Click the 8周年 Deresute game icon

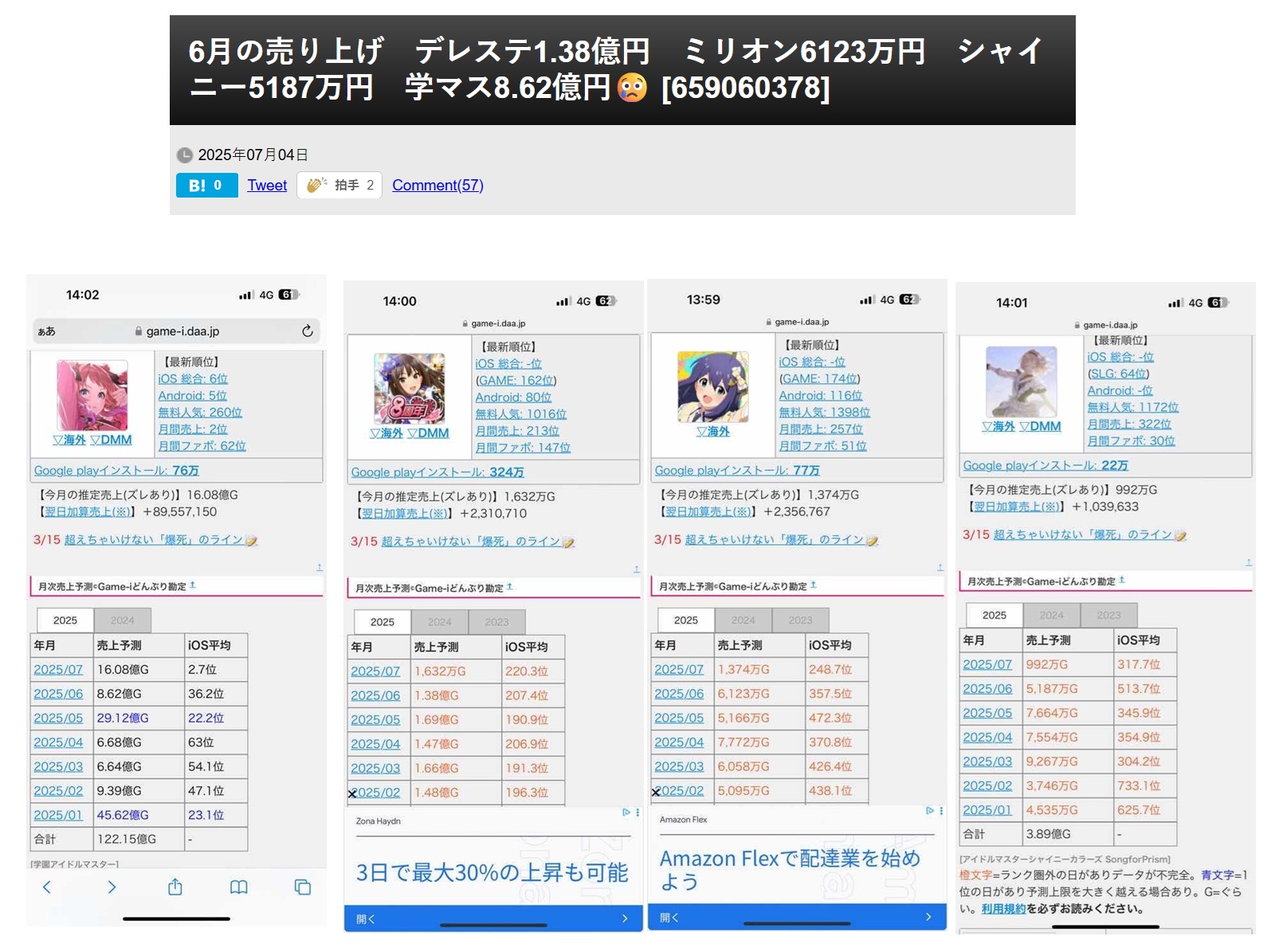(410, 388)
